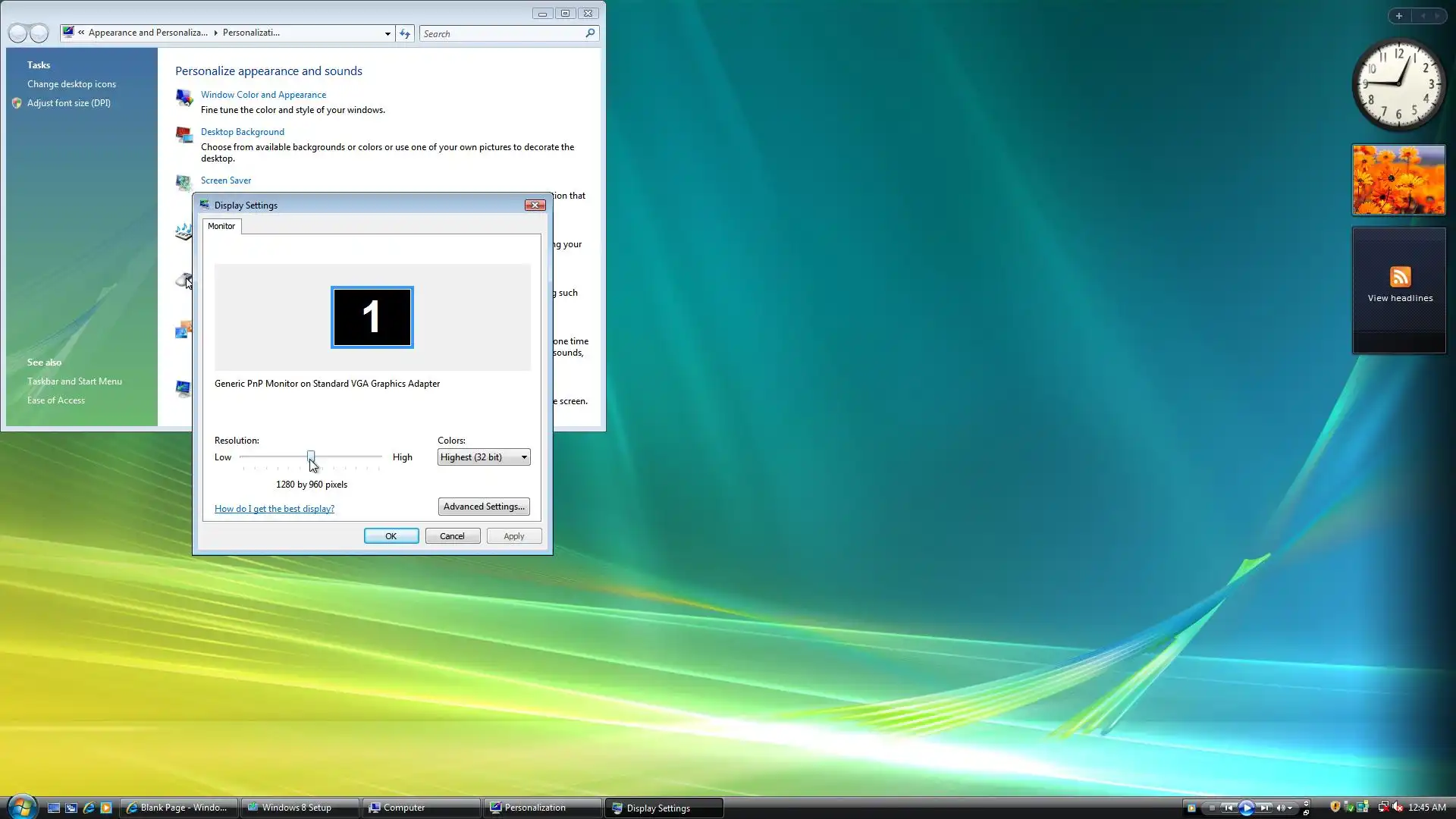
Task: Open the media player volume dropdown arrow
Action: [1289, 808]
